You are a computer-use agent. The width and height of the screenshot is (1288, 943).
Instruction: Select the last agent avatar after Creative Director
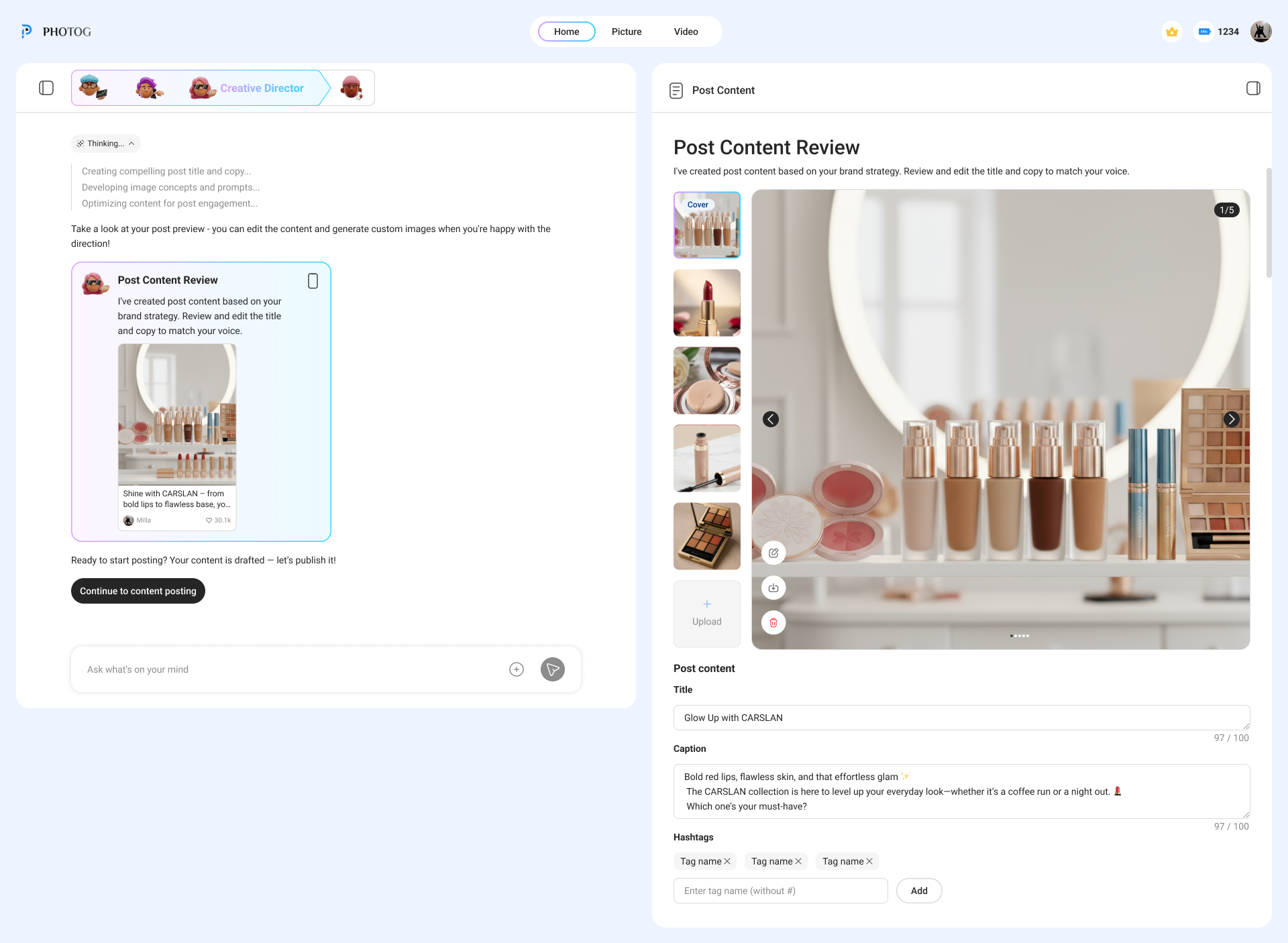(352, 87)
